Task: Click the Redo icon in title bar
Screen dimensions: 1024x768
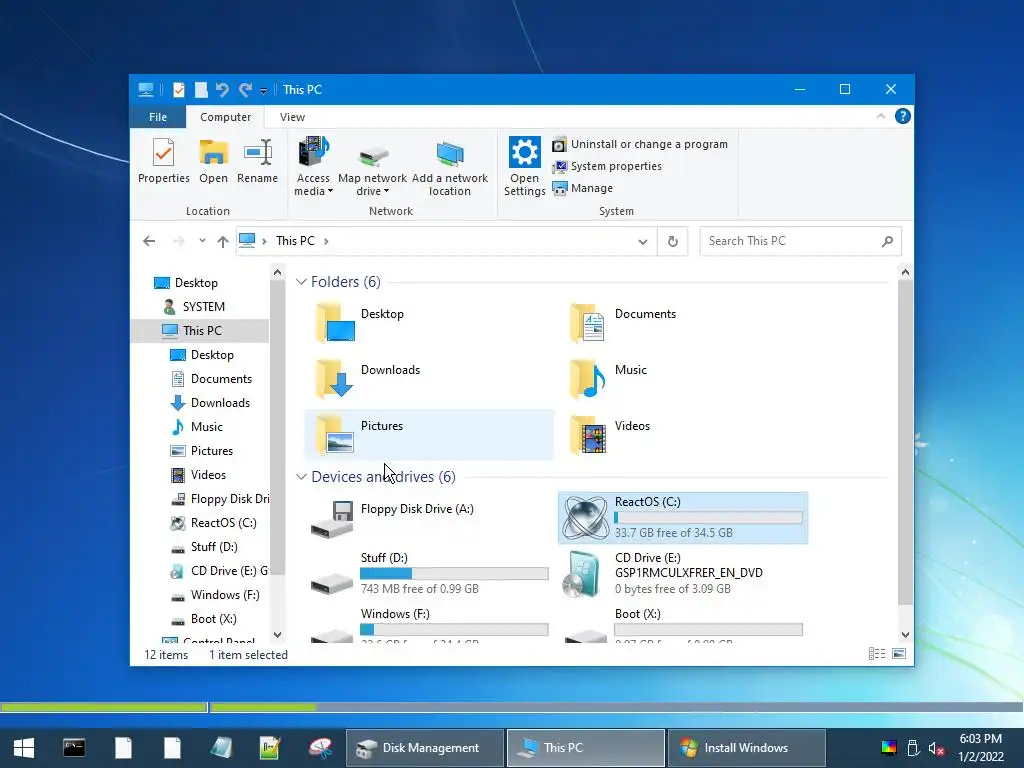Action: (245, 90)
